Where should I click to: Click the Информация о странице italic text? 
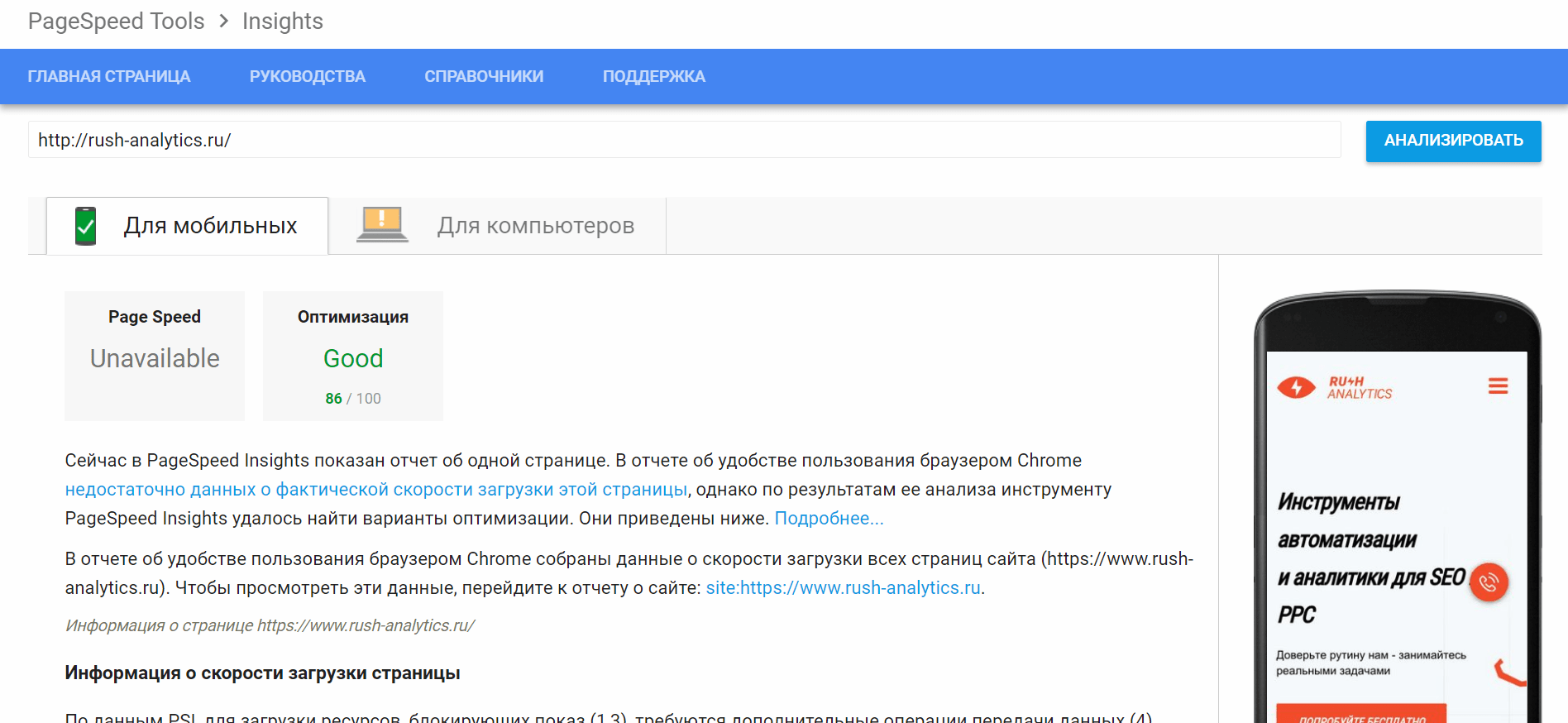270,625
